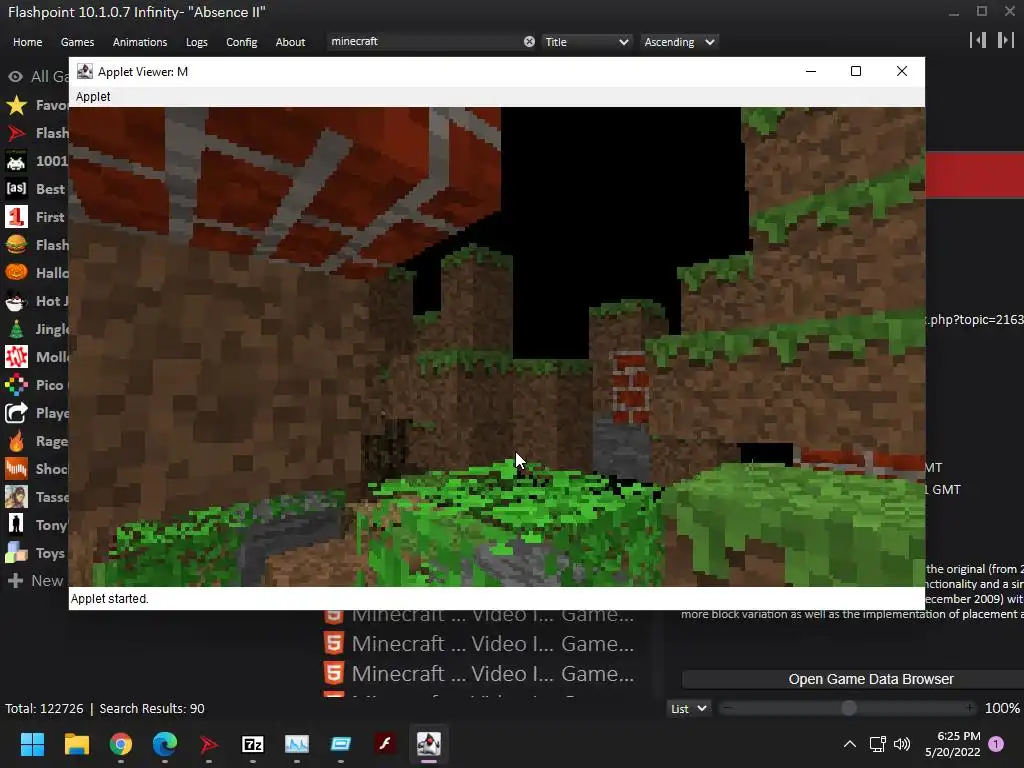Select the second-to-last visible Minecraft HTML5 game row

pos(480,644)
